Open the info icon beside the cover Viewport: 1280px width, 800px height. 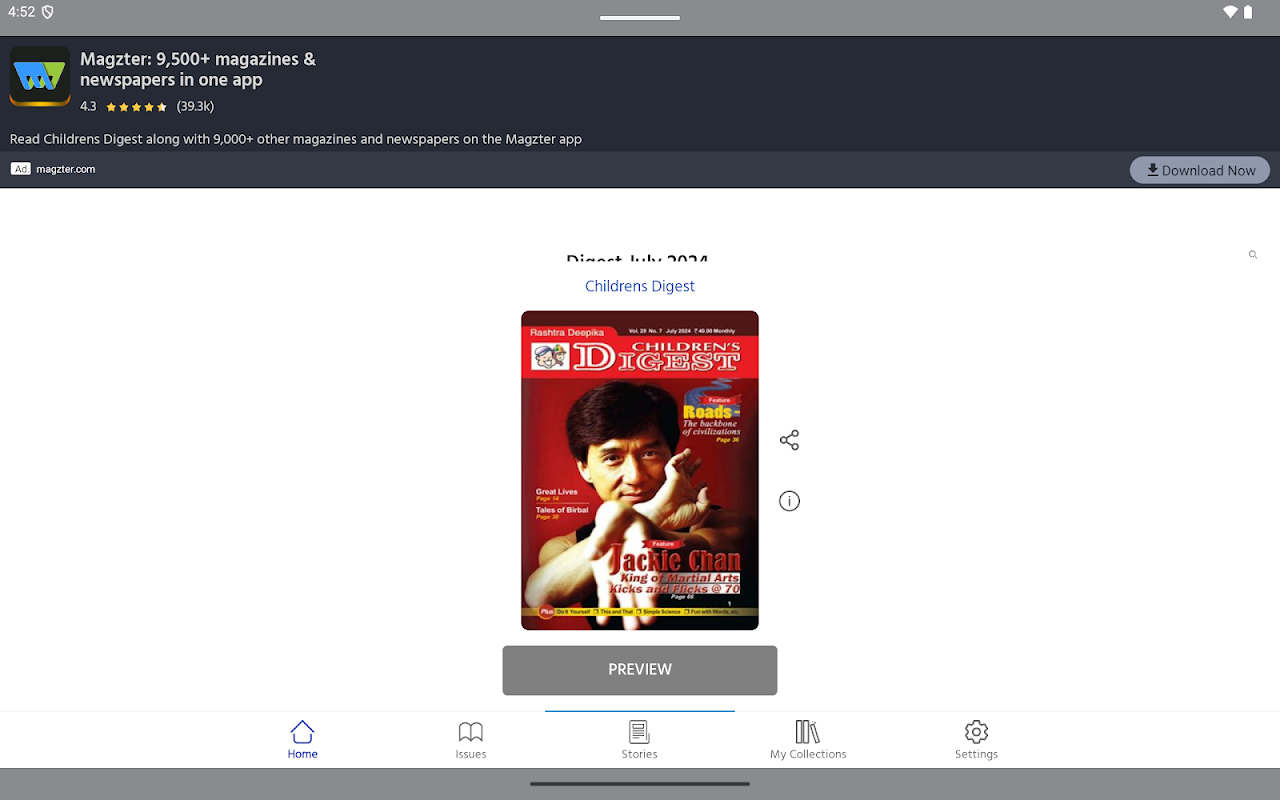(x=789, y=501)
